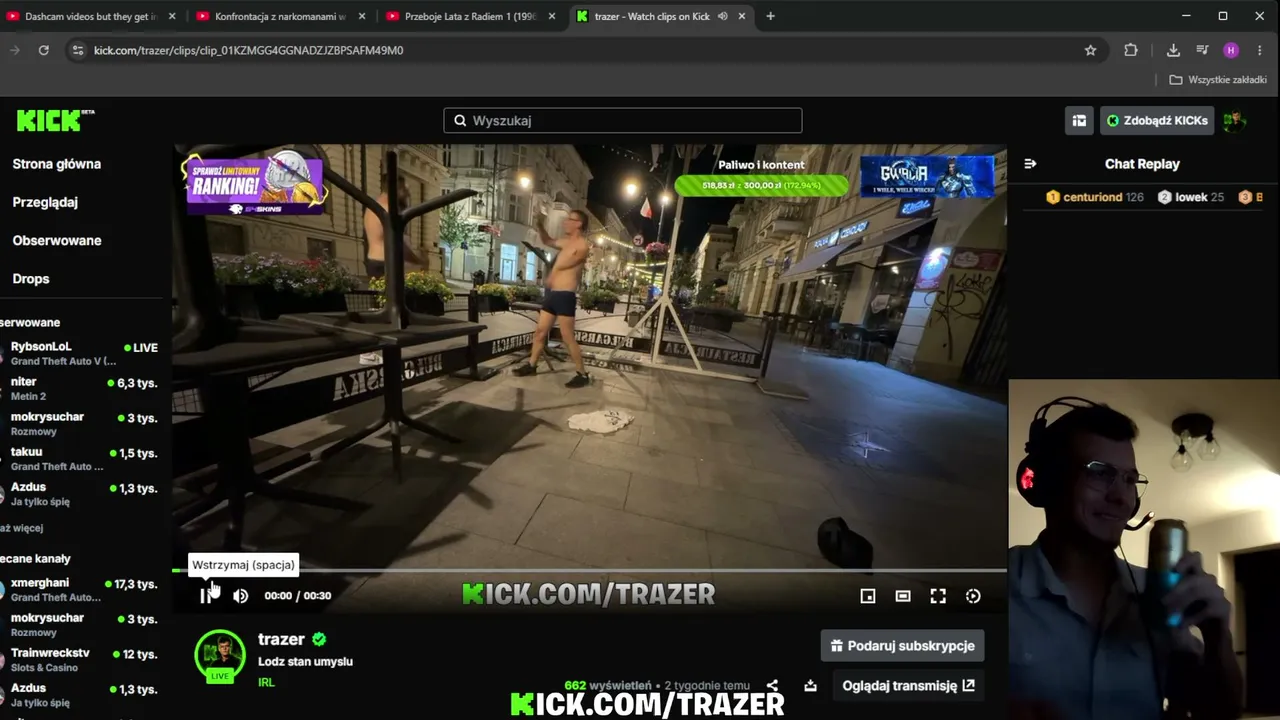Click centuriond in the chat leaderboard
1280x720 pixels.
pyautogui.click(x=1092, y=197)
